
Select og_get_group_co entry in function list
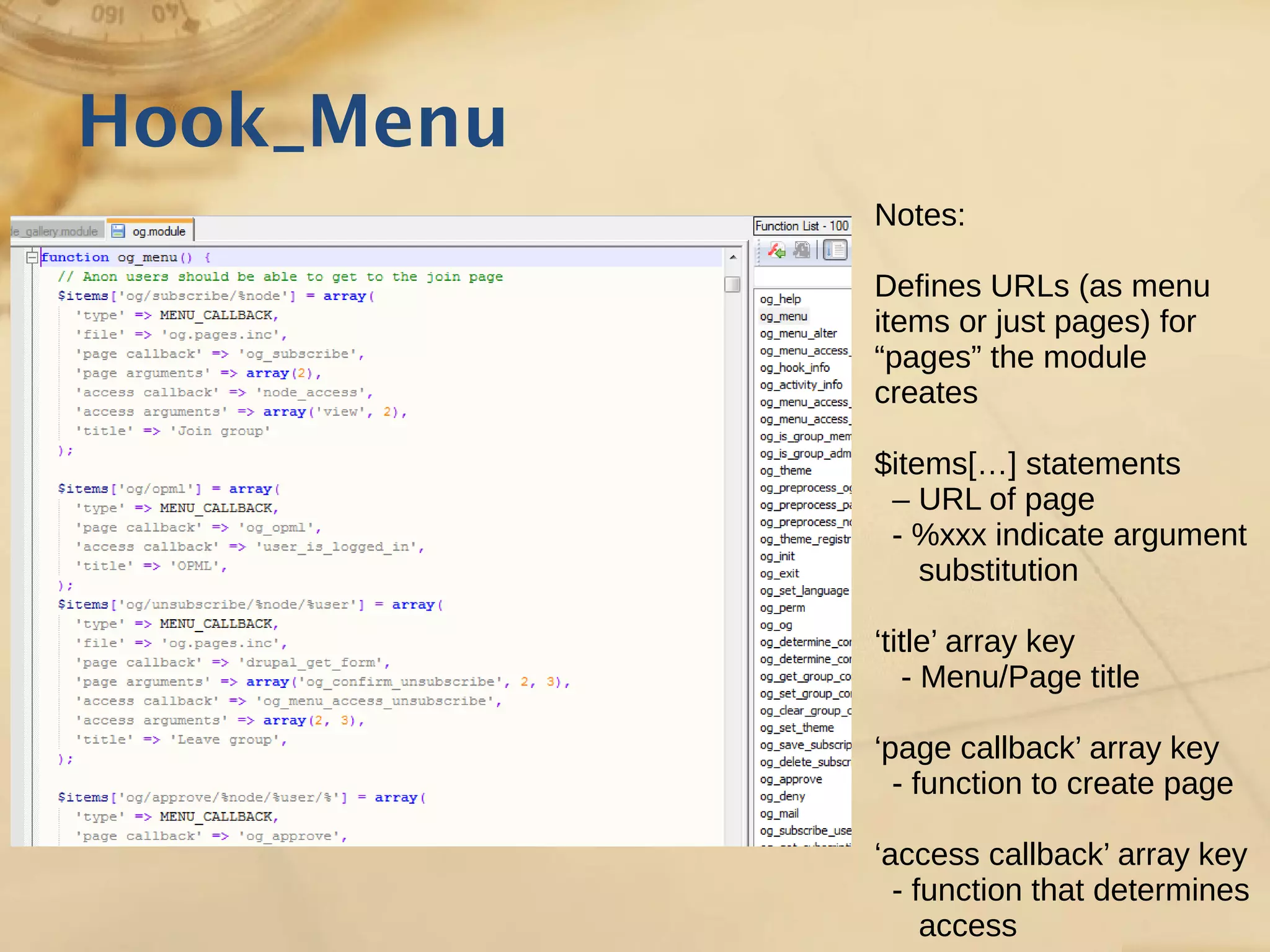(805, 677)
